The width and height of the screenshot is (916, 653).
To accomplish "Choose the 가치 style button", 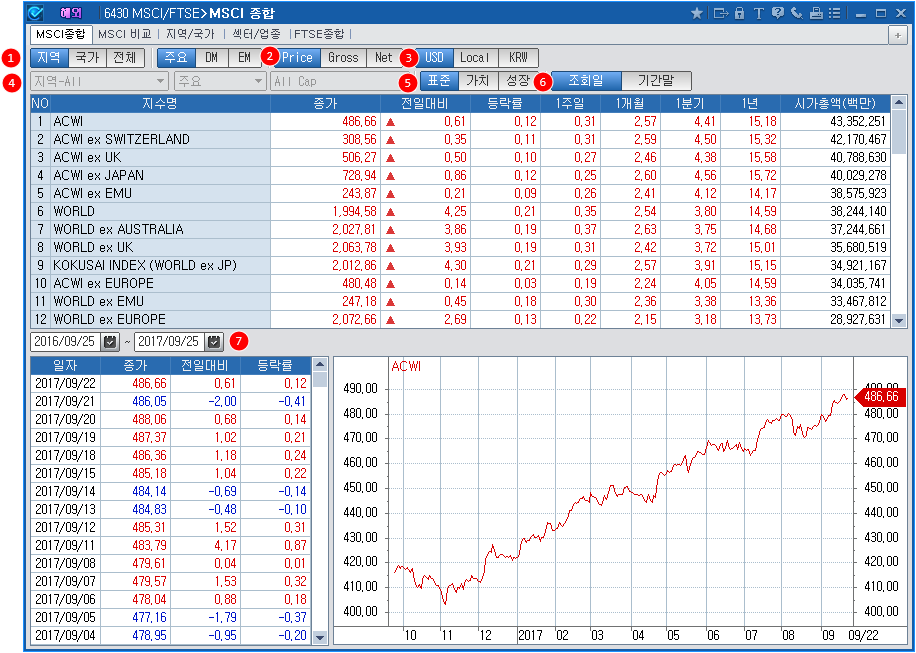I will pyautogui.click(x=478, y=81).
